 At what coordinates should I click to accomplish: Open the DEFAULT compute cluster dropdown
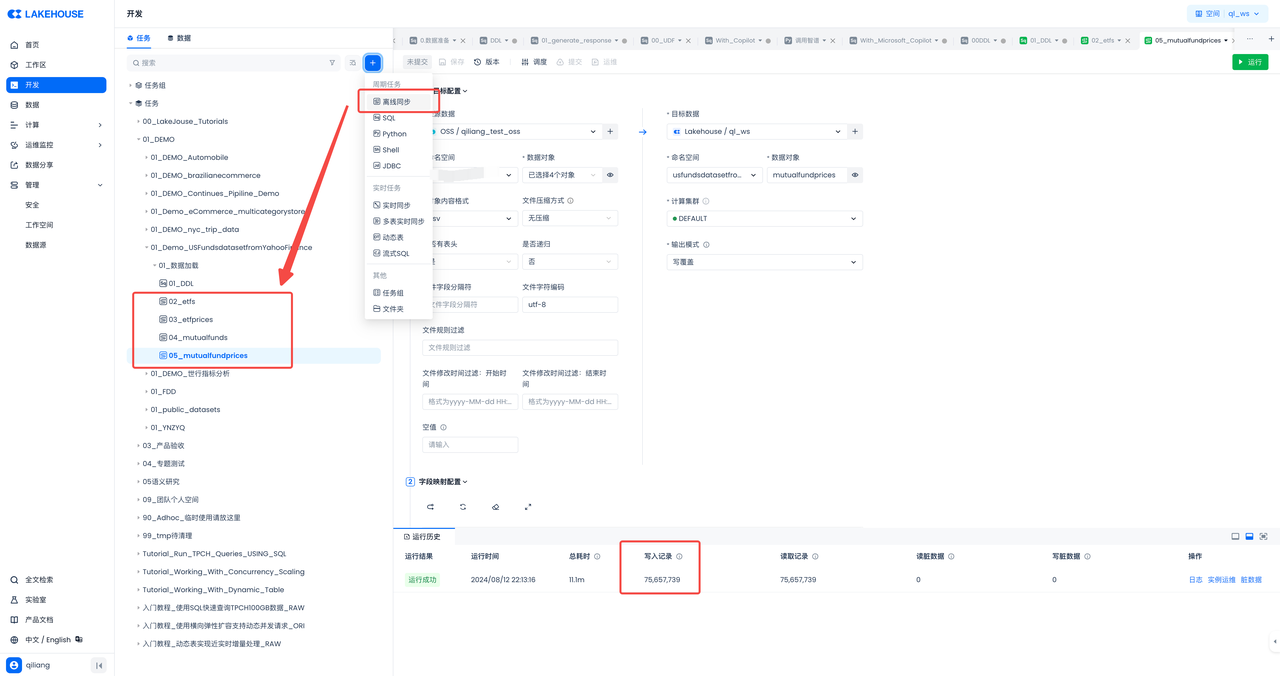click(764, 218)
